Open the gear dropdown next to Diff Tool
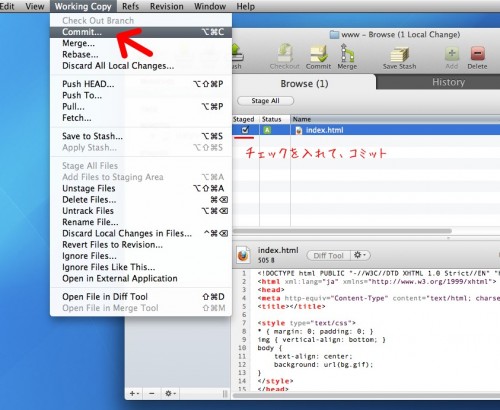Image resolution: width=500 pixels, height=410 pixels. tap(360, 255)
